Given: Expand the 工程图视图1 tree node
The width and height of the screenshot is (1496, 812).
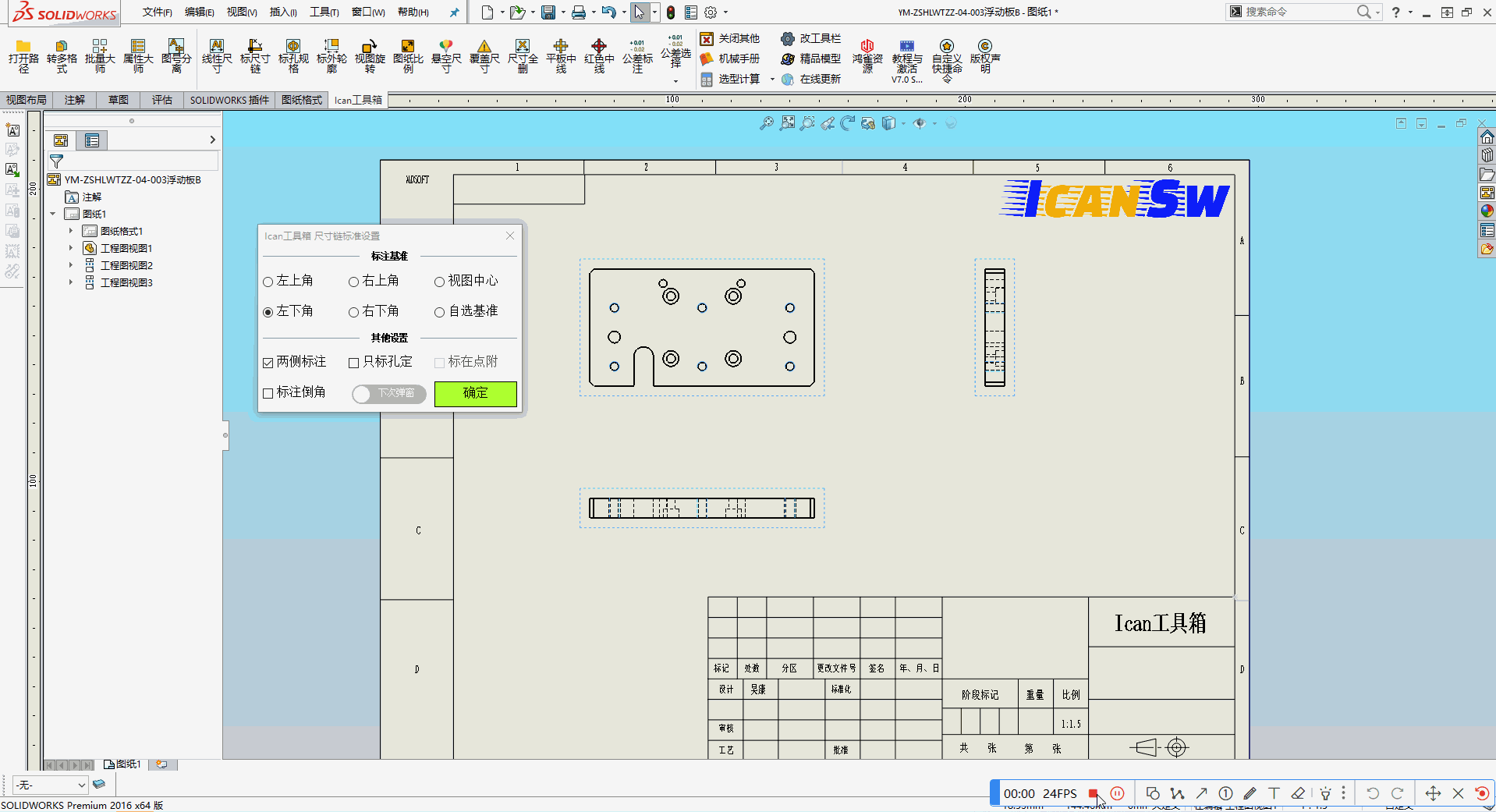Looking at the screenshot, I should coord(70,248).
